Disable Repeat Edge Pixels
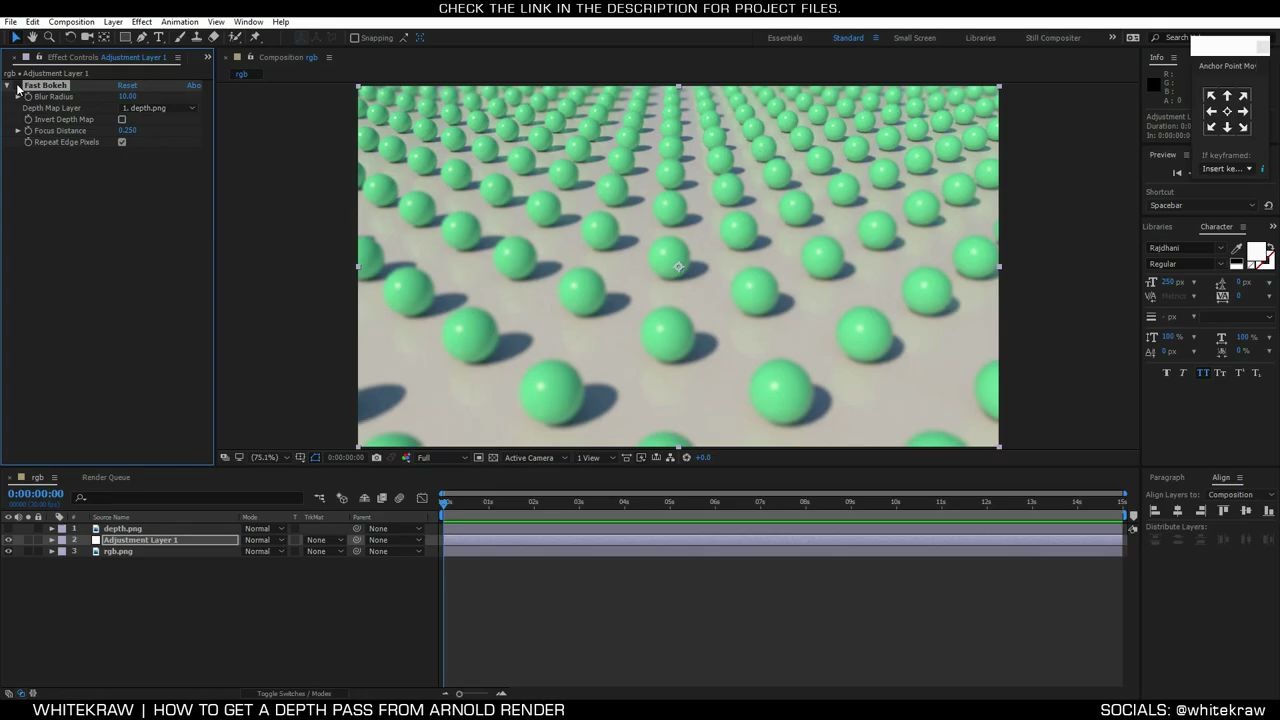This screenshot has height=720, width=1280. [x=122, y=141]
